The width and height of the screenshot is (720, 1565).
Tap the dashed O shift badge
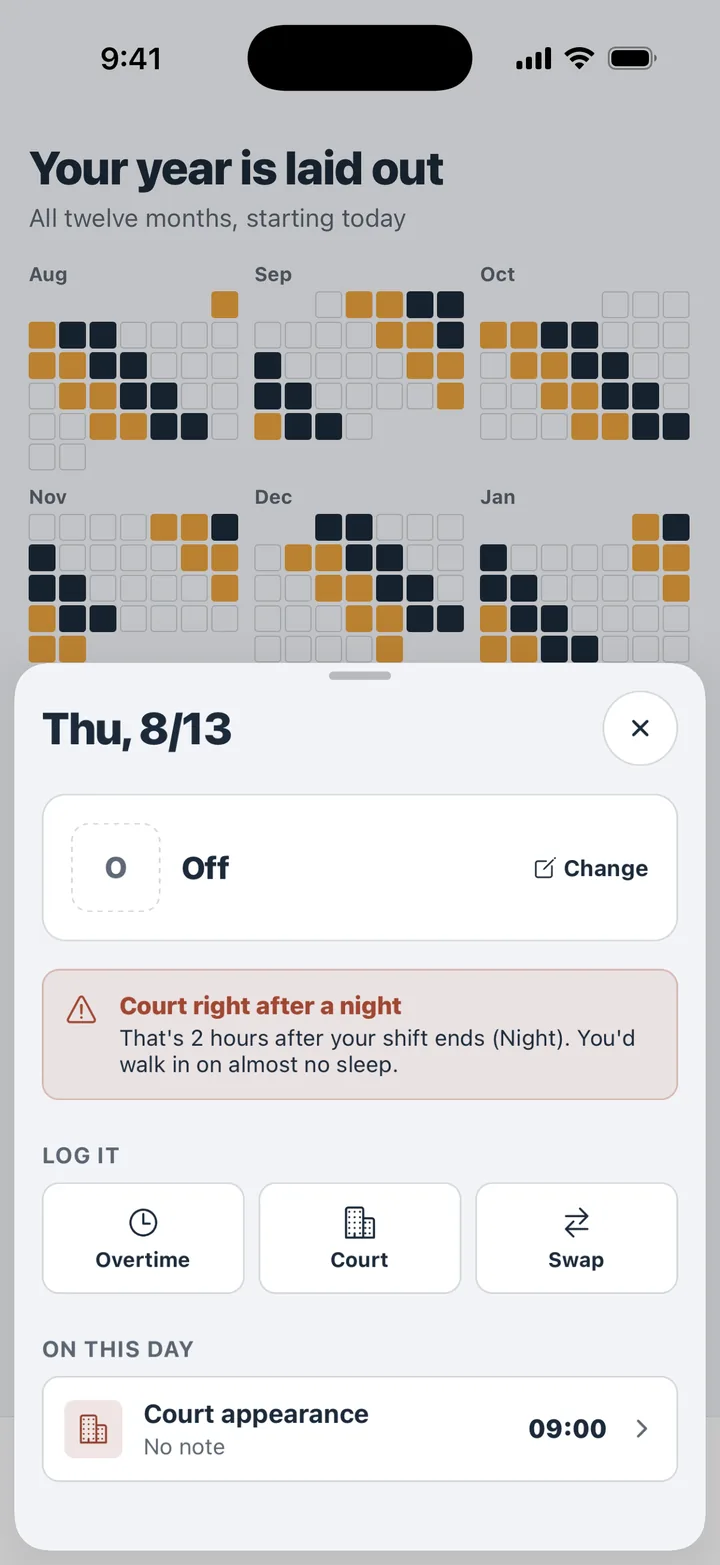pos(116,867)
